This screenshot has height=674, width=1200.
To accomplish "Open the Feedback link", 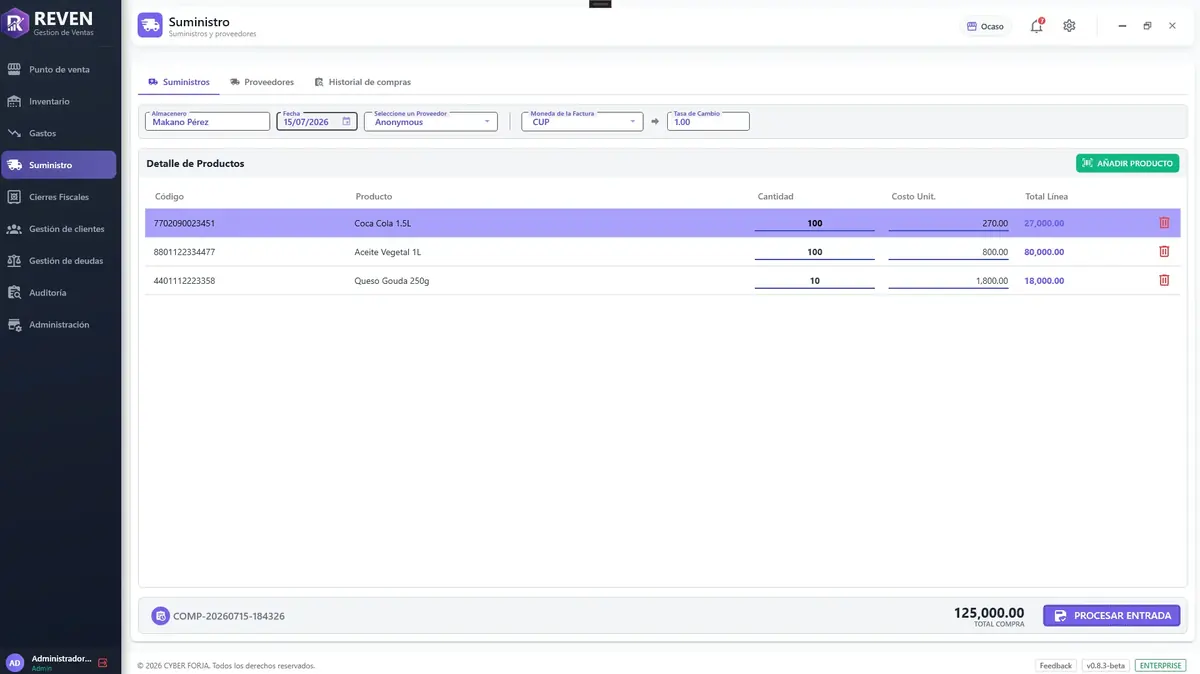I will [1055, 665].
